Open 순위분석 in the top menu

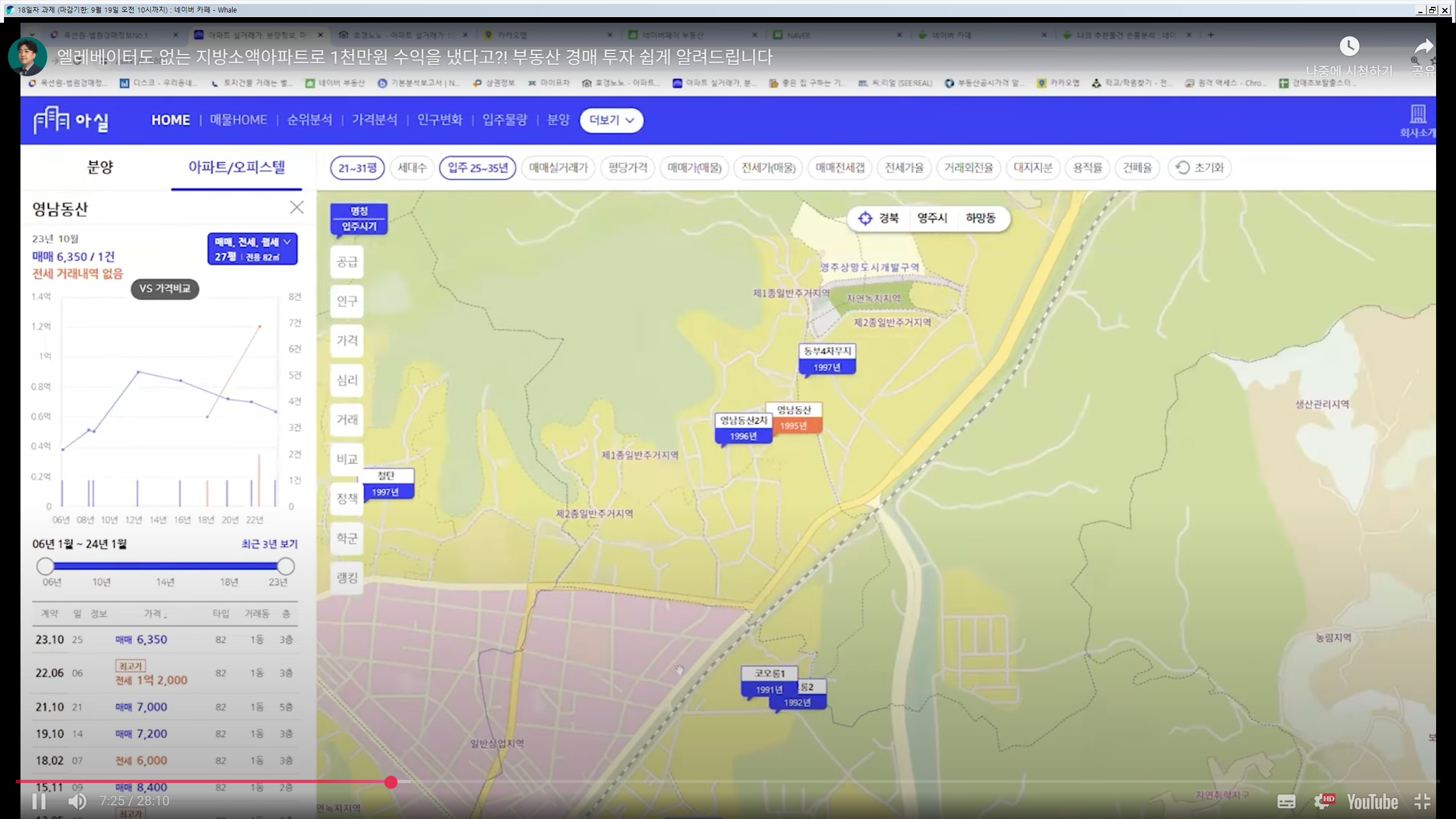309,120
